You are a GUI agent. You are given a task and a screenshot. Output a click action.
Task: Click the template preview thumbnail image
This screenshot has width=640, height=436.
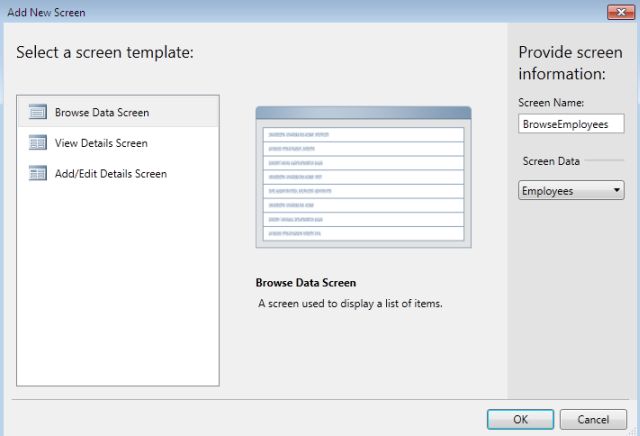point(363,176)
